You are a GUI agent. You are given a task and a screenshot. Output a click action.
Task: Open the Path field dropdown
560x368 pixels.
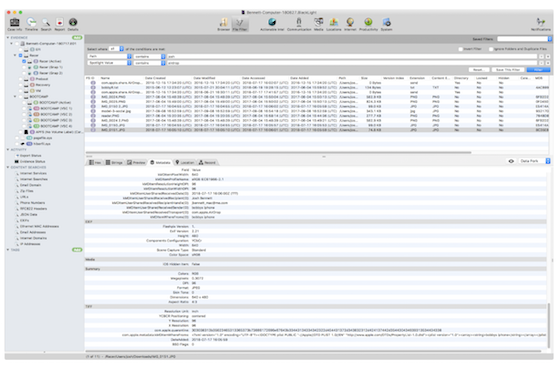[x=109, y=56]
